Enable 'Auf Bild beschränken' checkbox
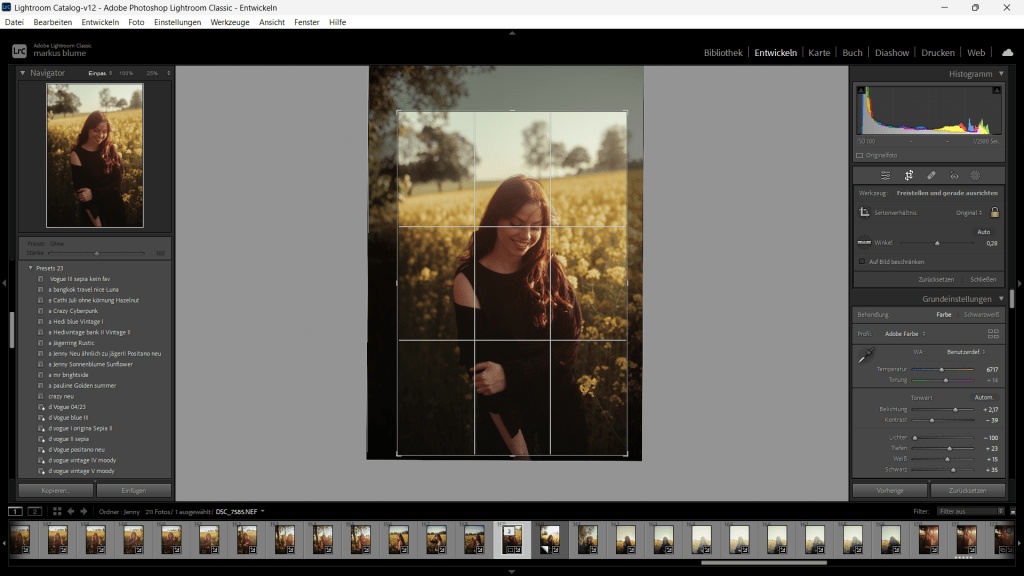Screen dimensions: 1024x576 point(862,262)
